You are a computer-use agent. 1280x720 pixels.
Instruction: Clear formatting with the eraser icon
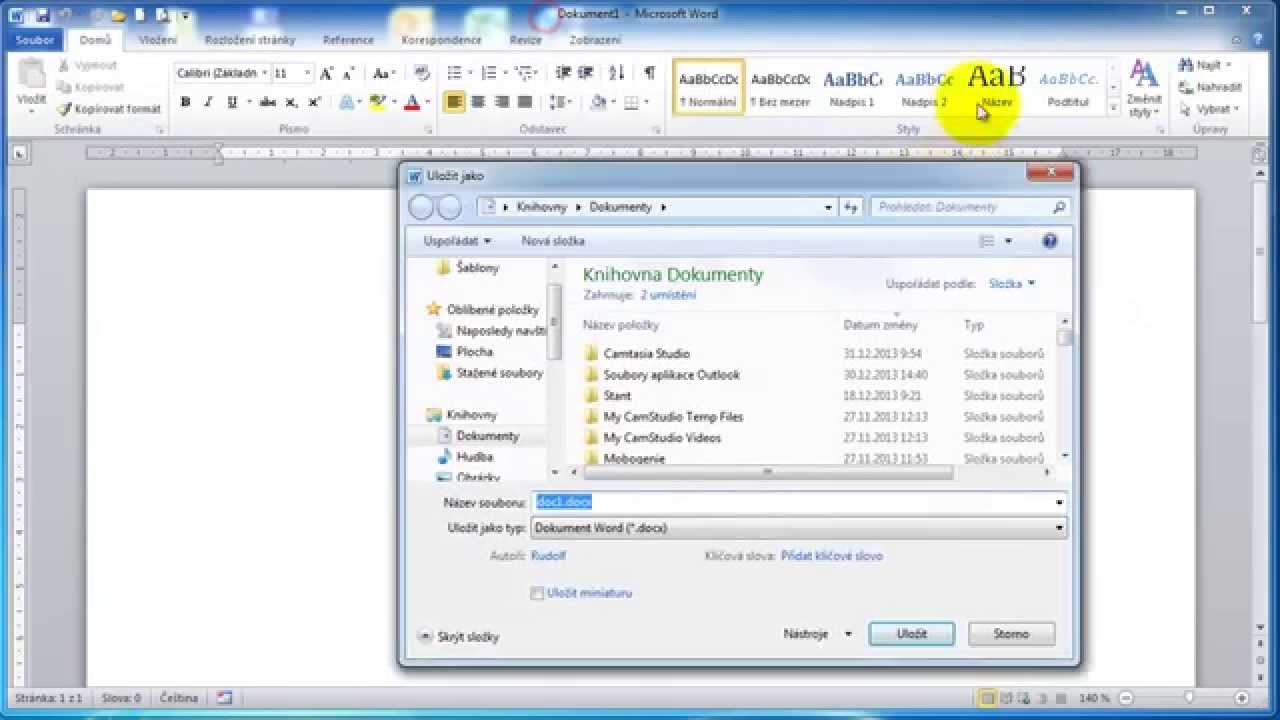pyautogui.click(x=421, y=73)
